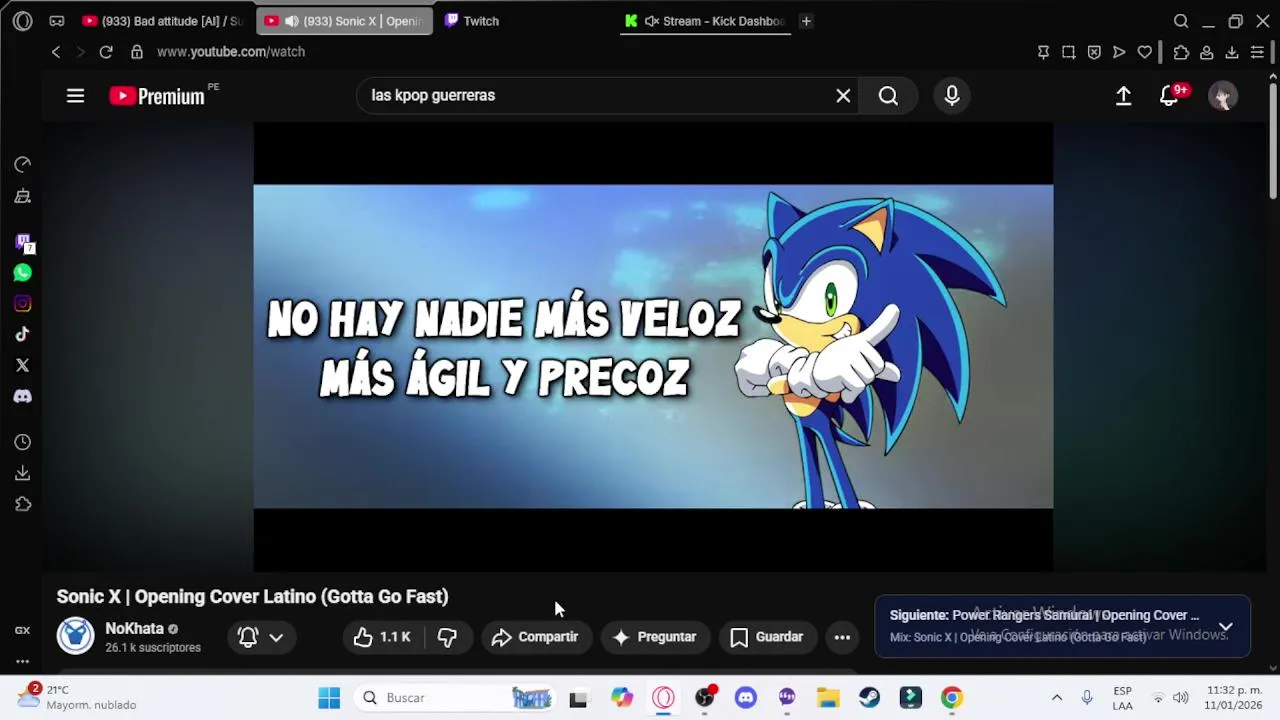Search open tabs with the magnifier

[1181, 21]
